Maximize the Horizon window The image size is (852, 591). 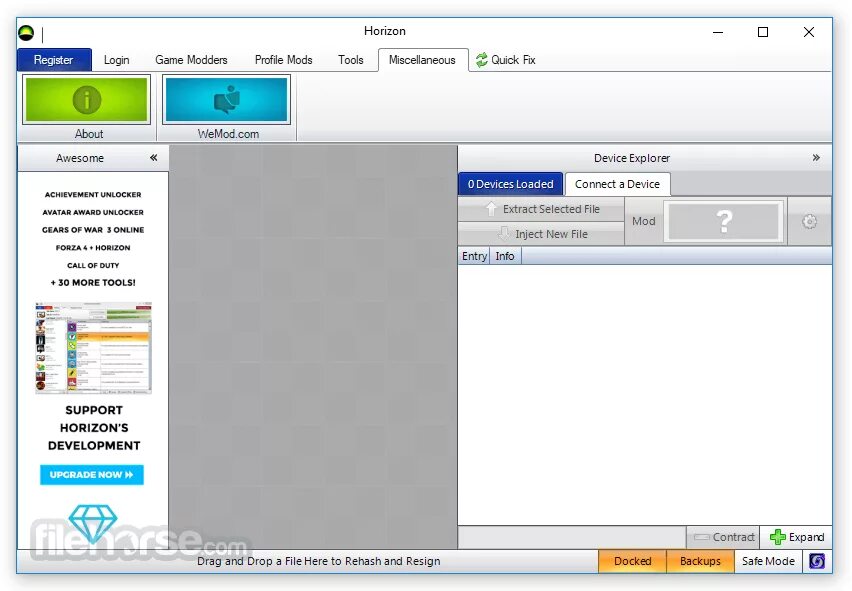[x=763, y=33]
